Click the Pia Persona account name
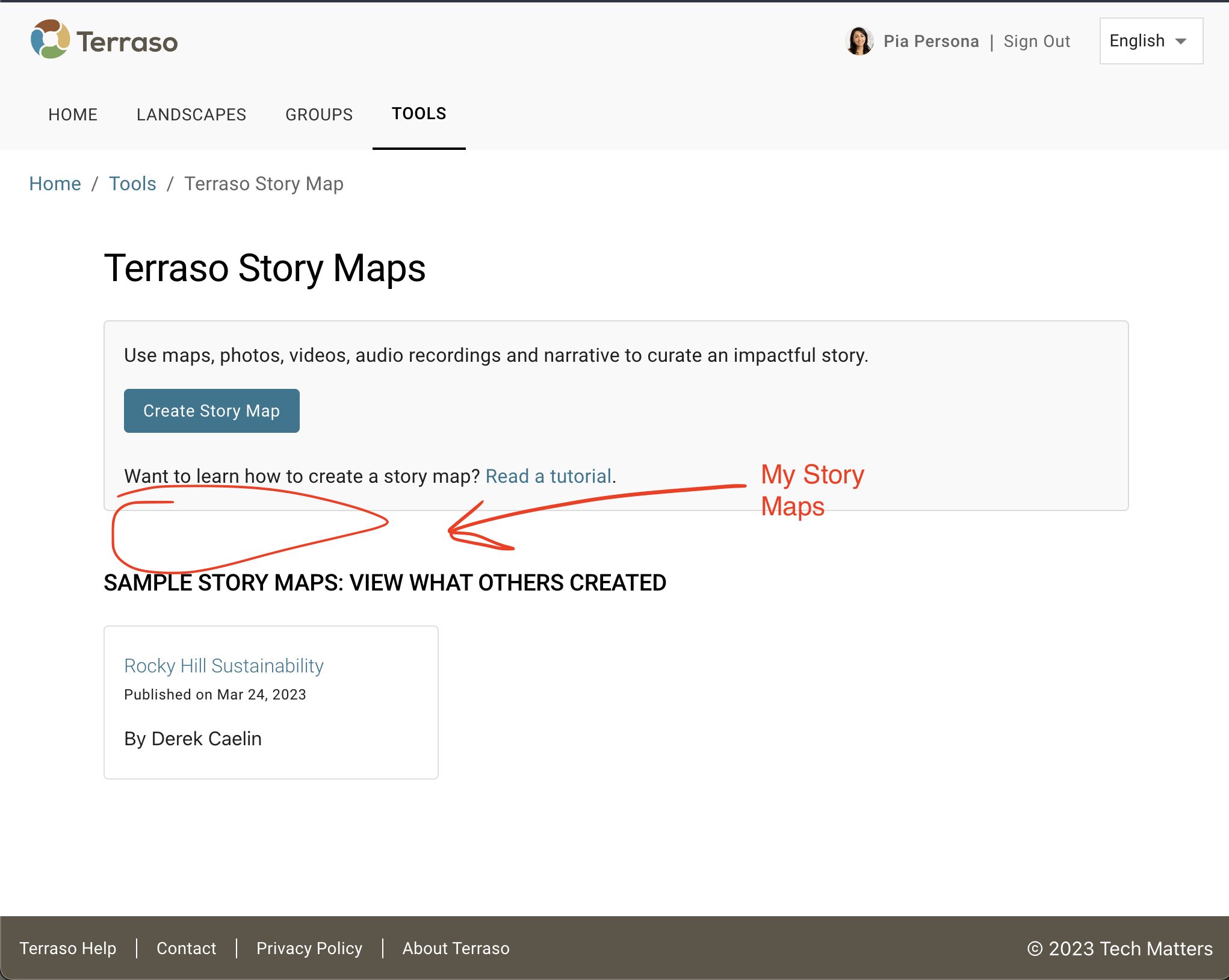 tap(931, 41)
